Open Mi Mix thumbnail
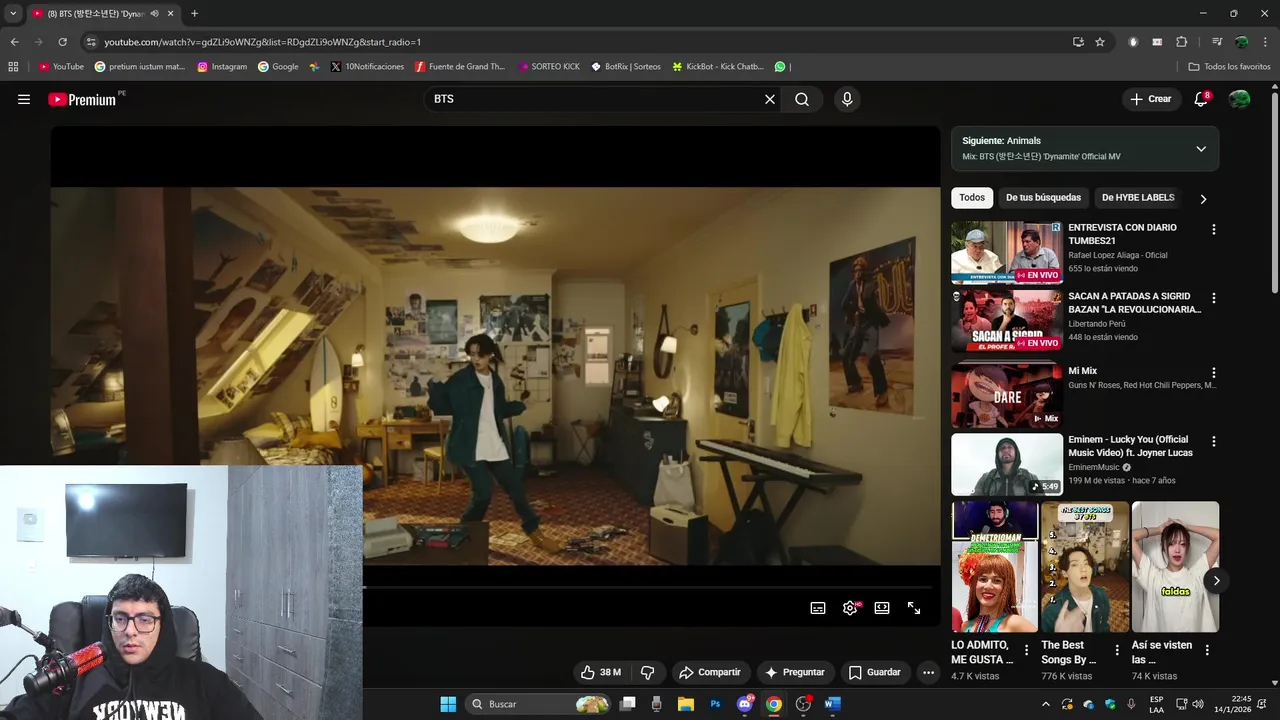Image resolution: width=1280 pixels, height=720 pixels. (1007, 395)
